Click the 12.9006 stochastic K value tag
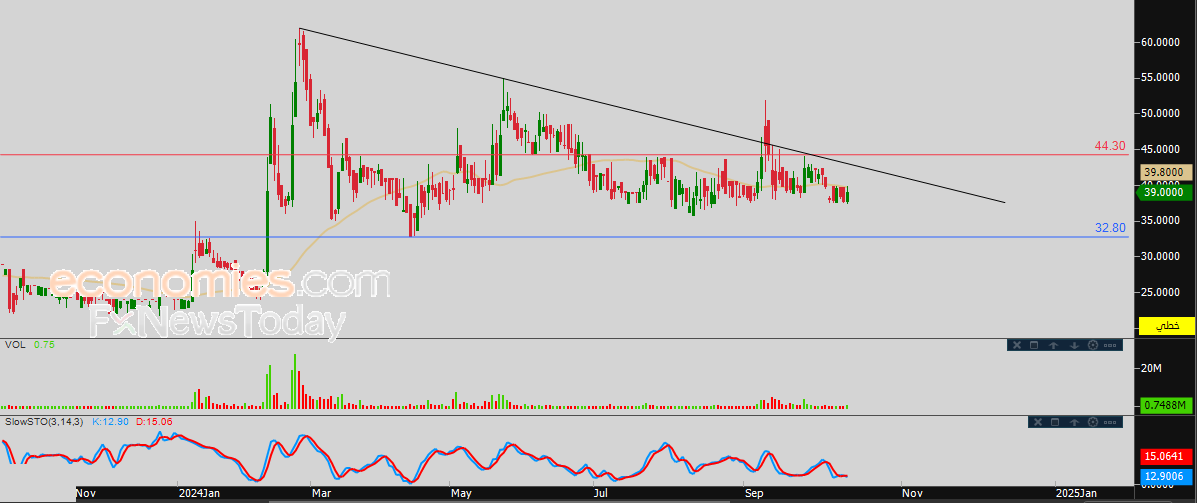 [1166, 477]
